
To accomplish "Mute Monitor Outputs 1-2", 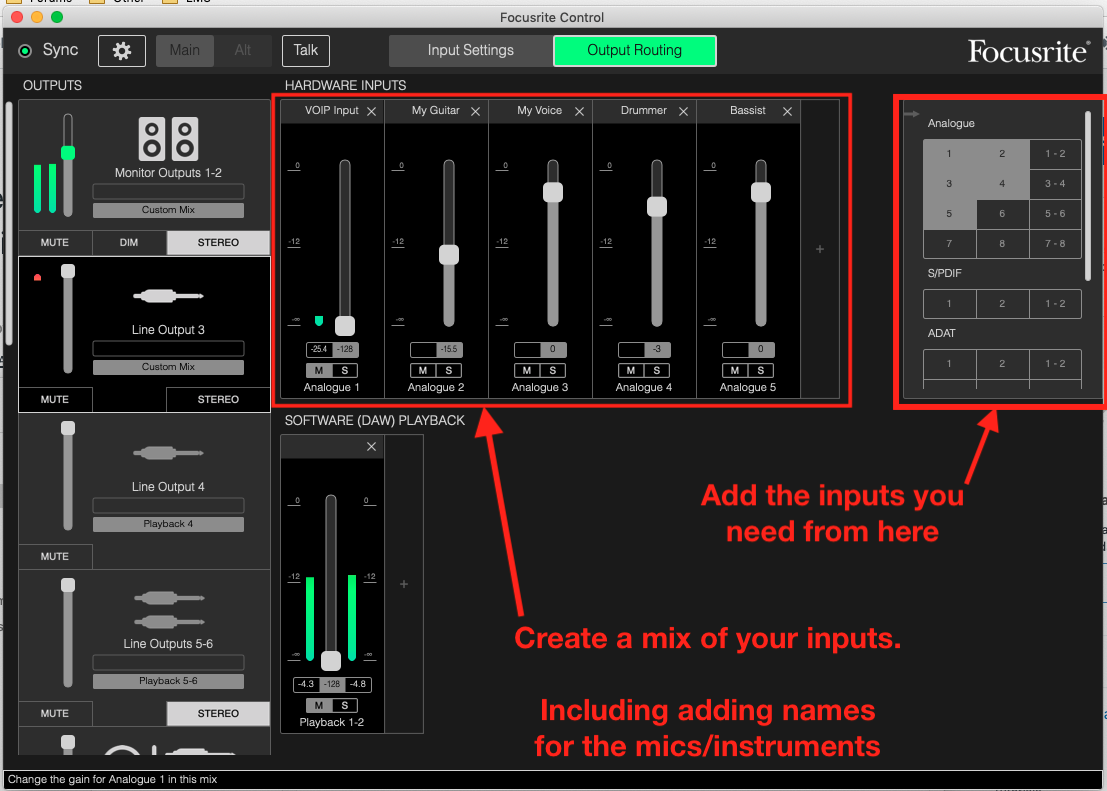I will tap(55, 242).
